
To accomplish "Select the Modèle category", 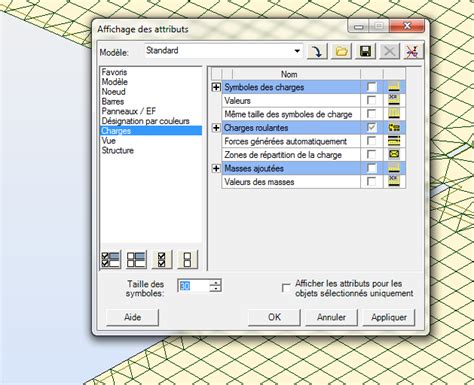I will pyautogui.click(x=115, y=82).
